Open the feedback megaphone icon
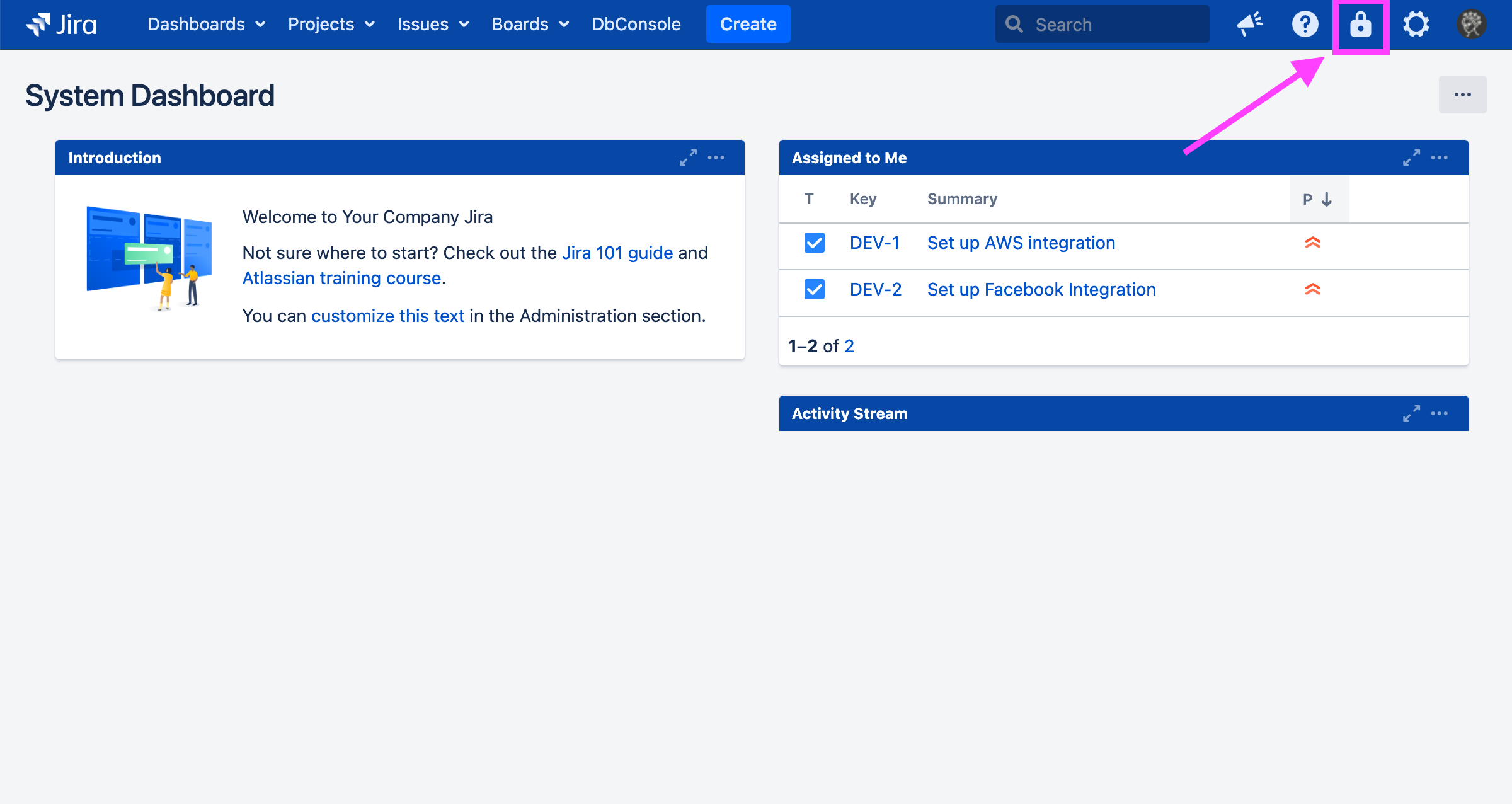This screenshot has height=804, width=1512. 1249,25
